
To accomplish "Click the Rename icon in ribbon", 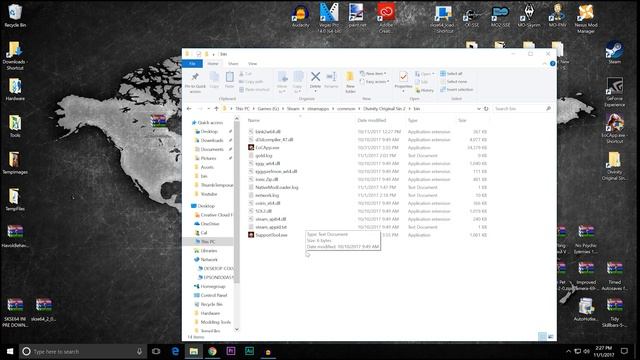I will coord(331,77).
